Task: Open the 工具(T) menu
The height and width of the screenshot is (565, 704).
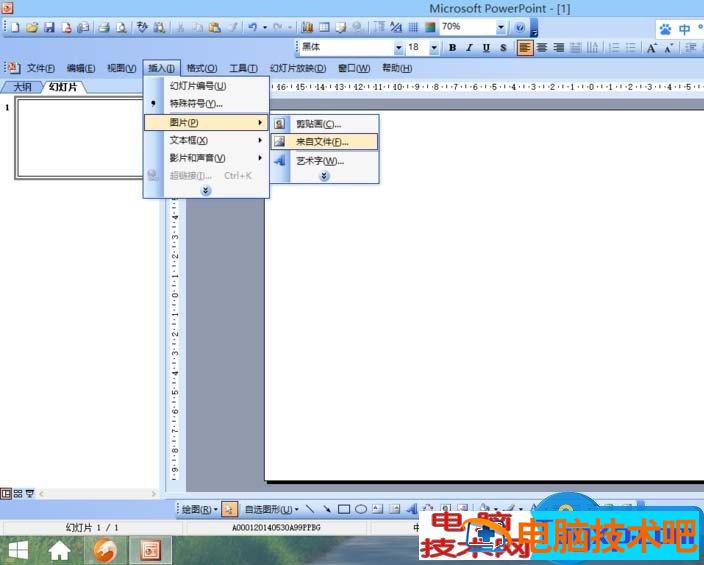Action: click(x=243, y=68)
